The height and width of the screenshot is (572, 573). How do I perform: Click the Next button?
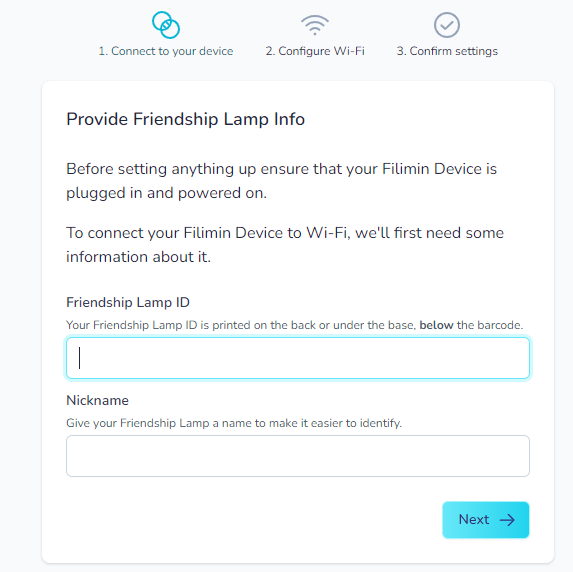[x=486, y=520]
